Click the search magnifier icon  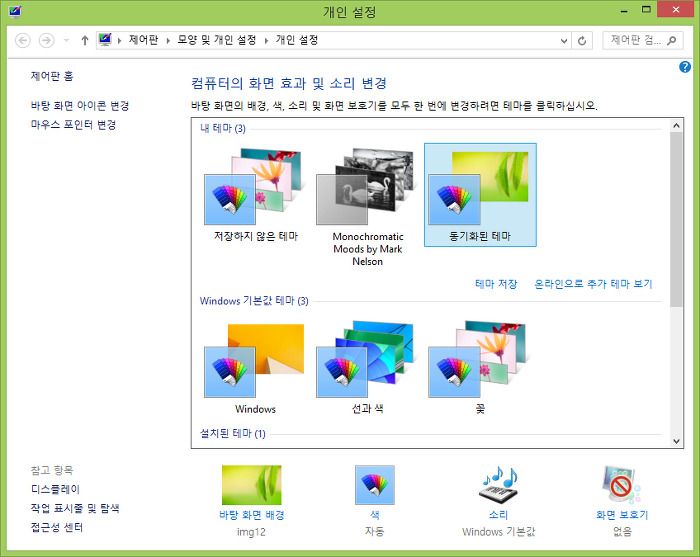point(671,41)
